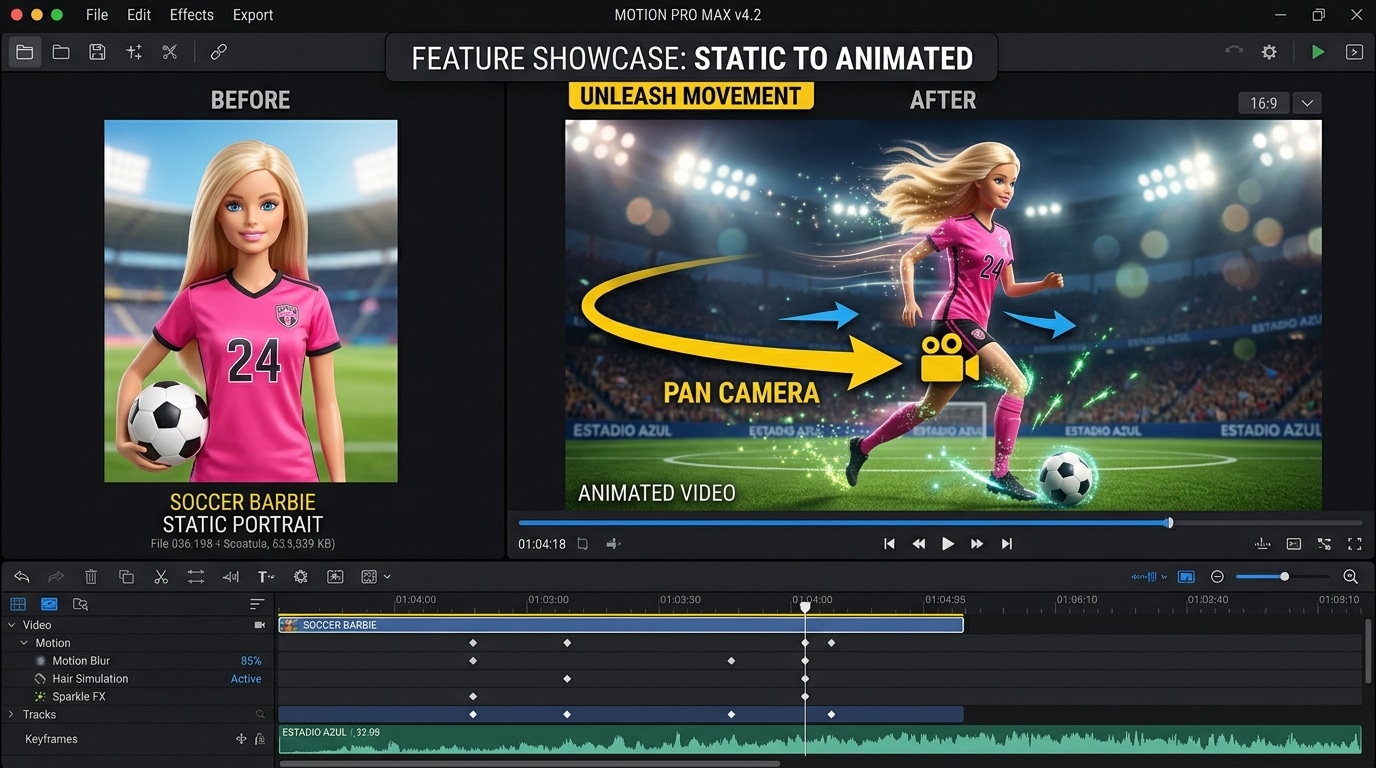Click the timeline toolbar gear icon
The width and height of the screenshot is (1376, 768).
point(300,577)
